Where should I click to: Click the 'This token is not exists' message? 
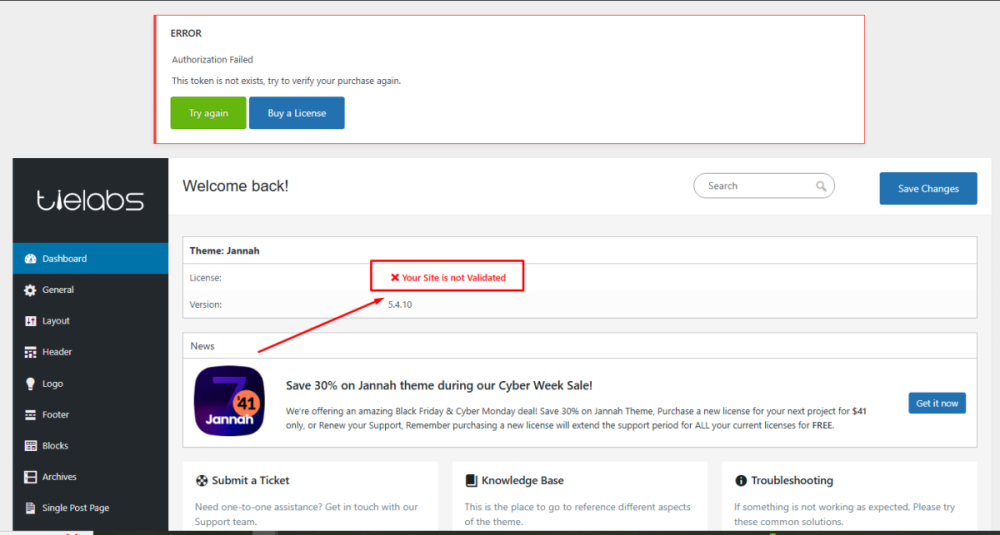286,81
